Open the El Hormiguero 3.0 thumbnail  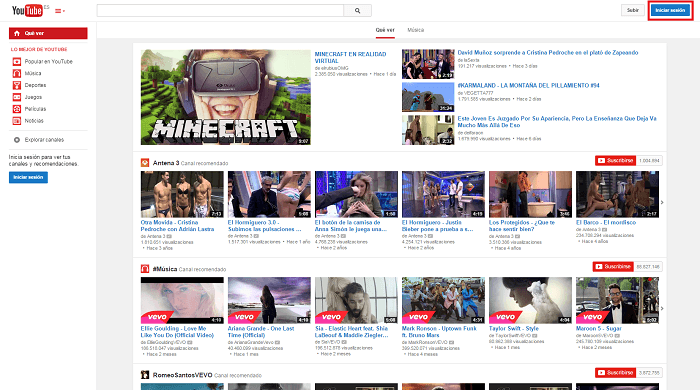click(x=269, y=194)
